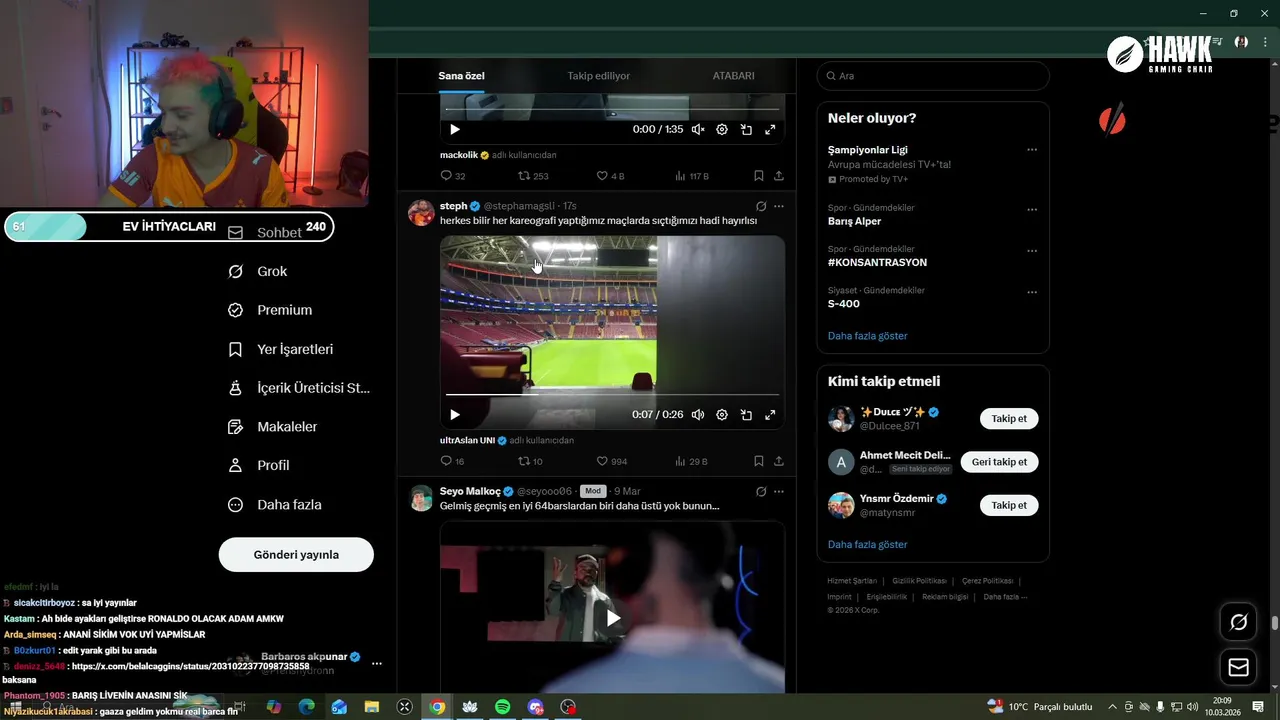
Task: Mute the mackolik video
Action: (698, 129)
